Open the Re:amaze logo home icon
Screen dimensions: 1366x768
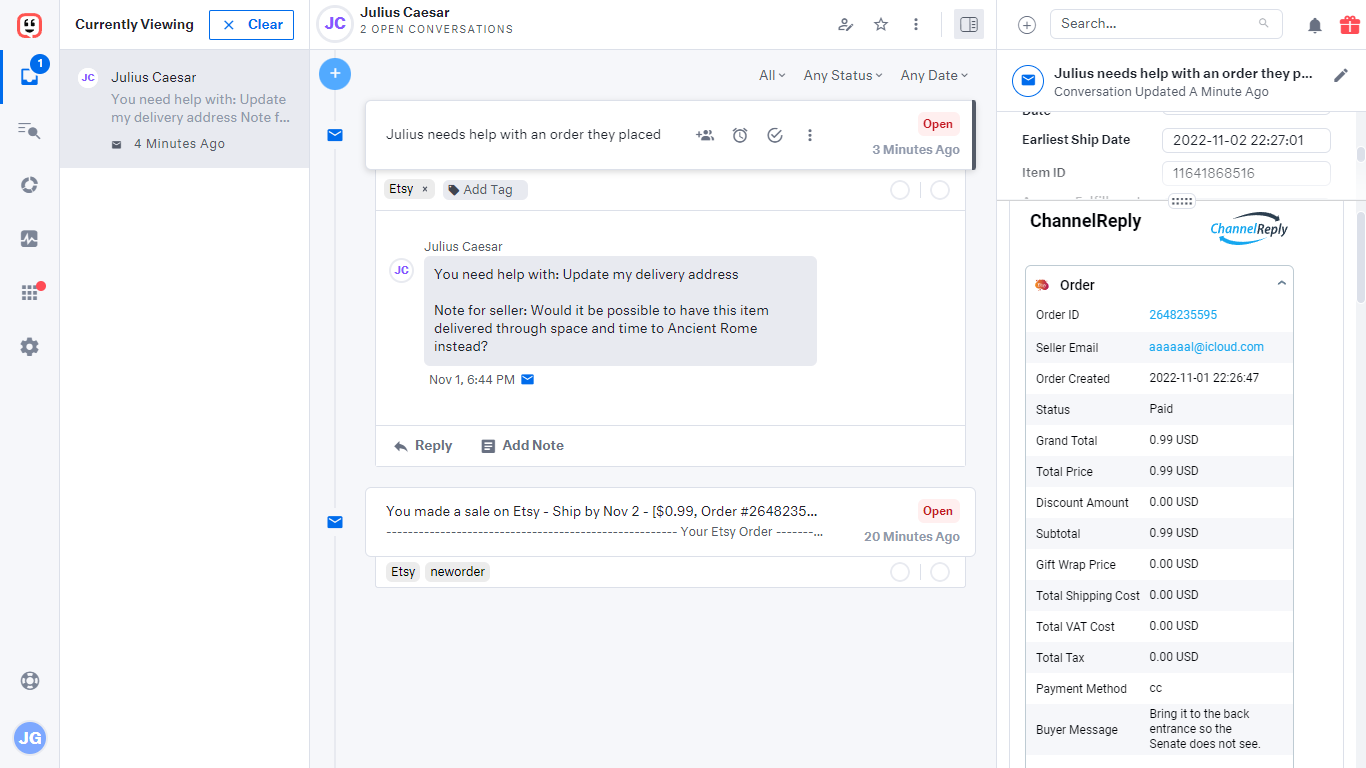point(29,25)
